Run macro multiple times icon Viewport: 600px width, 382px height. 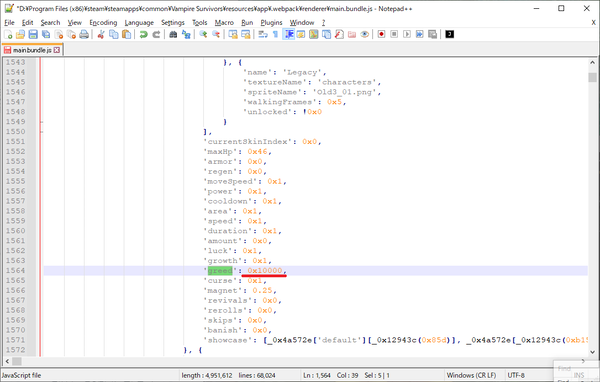click(x=420, y=35)
